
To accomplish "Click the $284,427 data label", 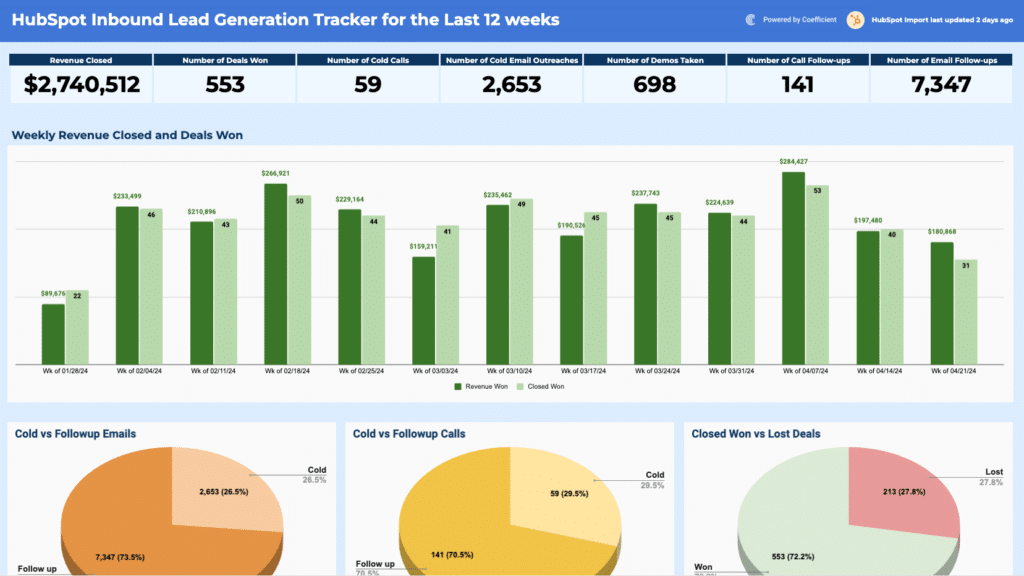I will tap(793, 161).
